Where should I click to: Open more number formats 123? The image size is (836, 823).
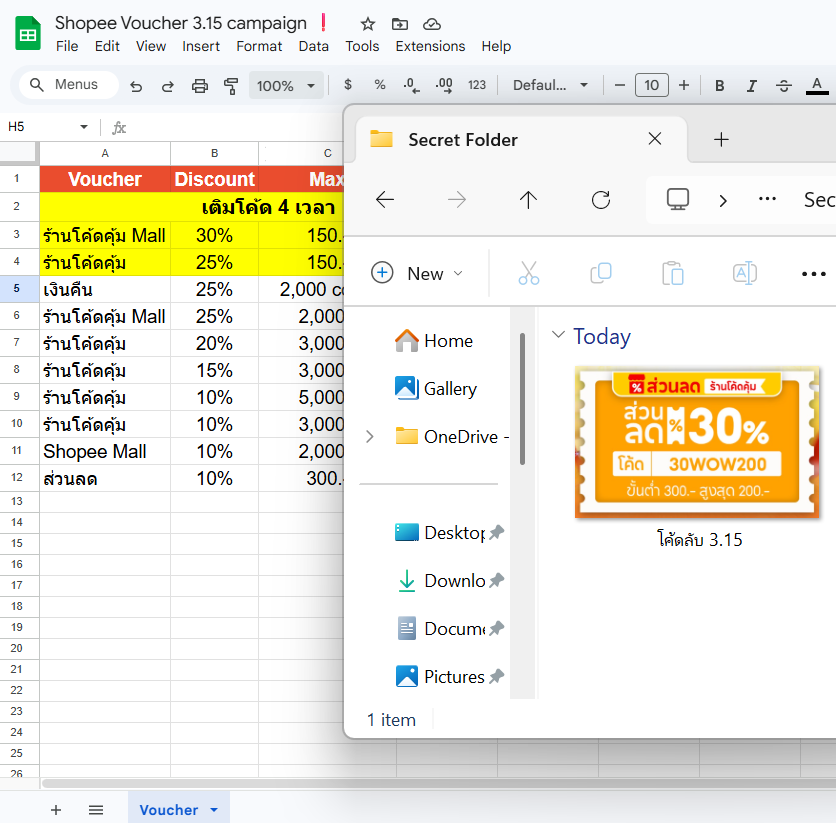(477, 85)
